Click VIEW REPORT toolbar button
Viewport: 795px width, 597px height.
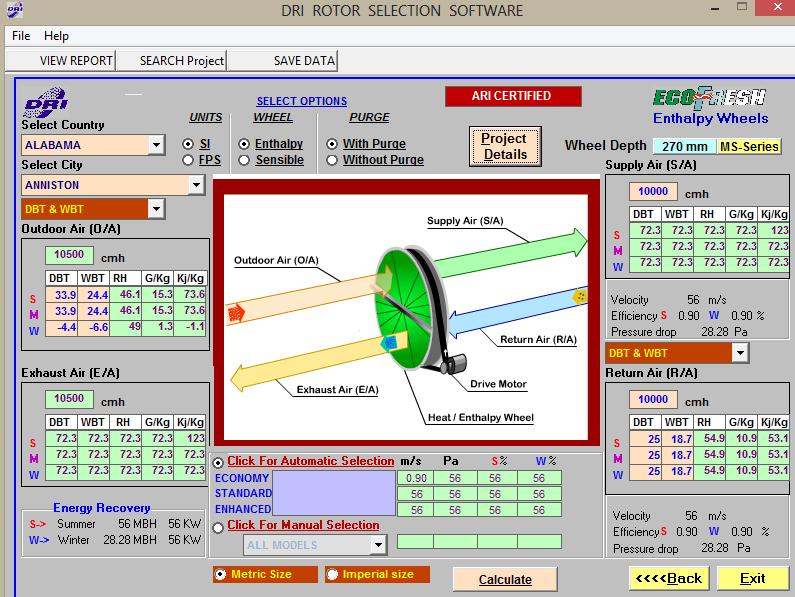click(x=61, y=60)
